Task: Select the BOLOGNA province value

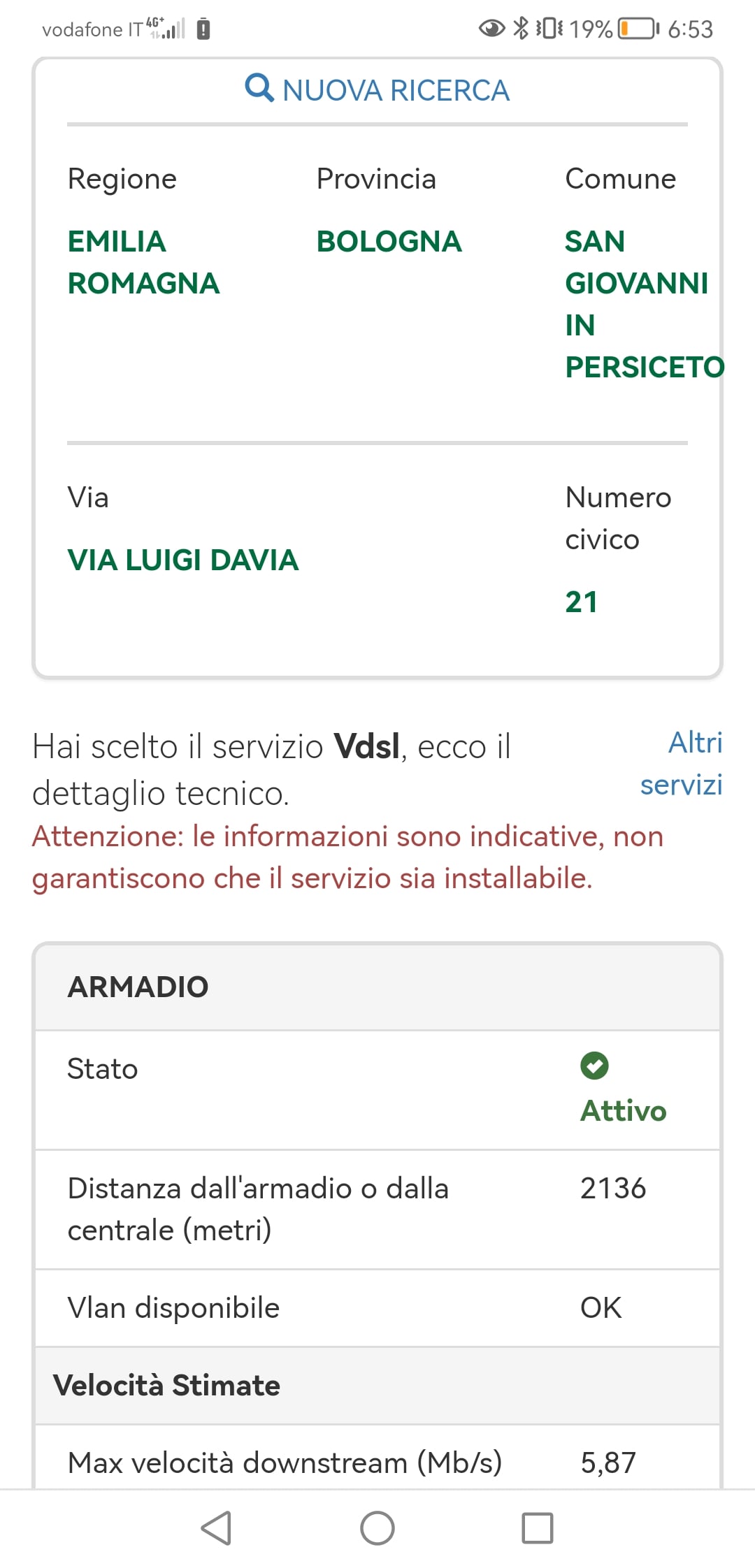Action: (x=389, y=242)
